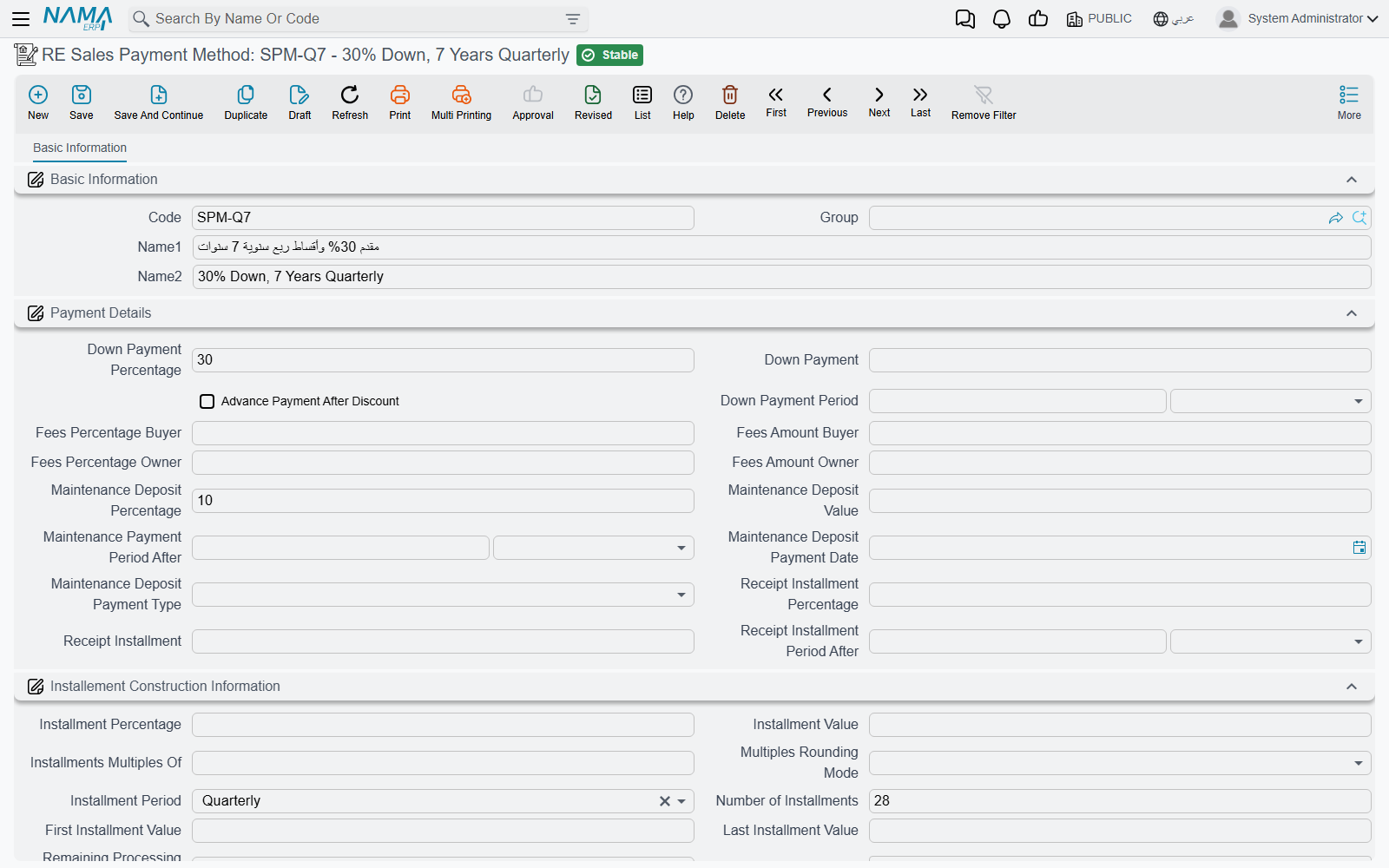Switch to the Basic Information tab
Viewport: 1389px width, 868px height.
pyautogui.click(x=80, y=148)
